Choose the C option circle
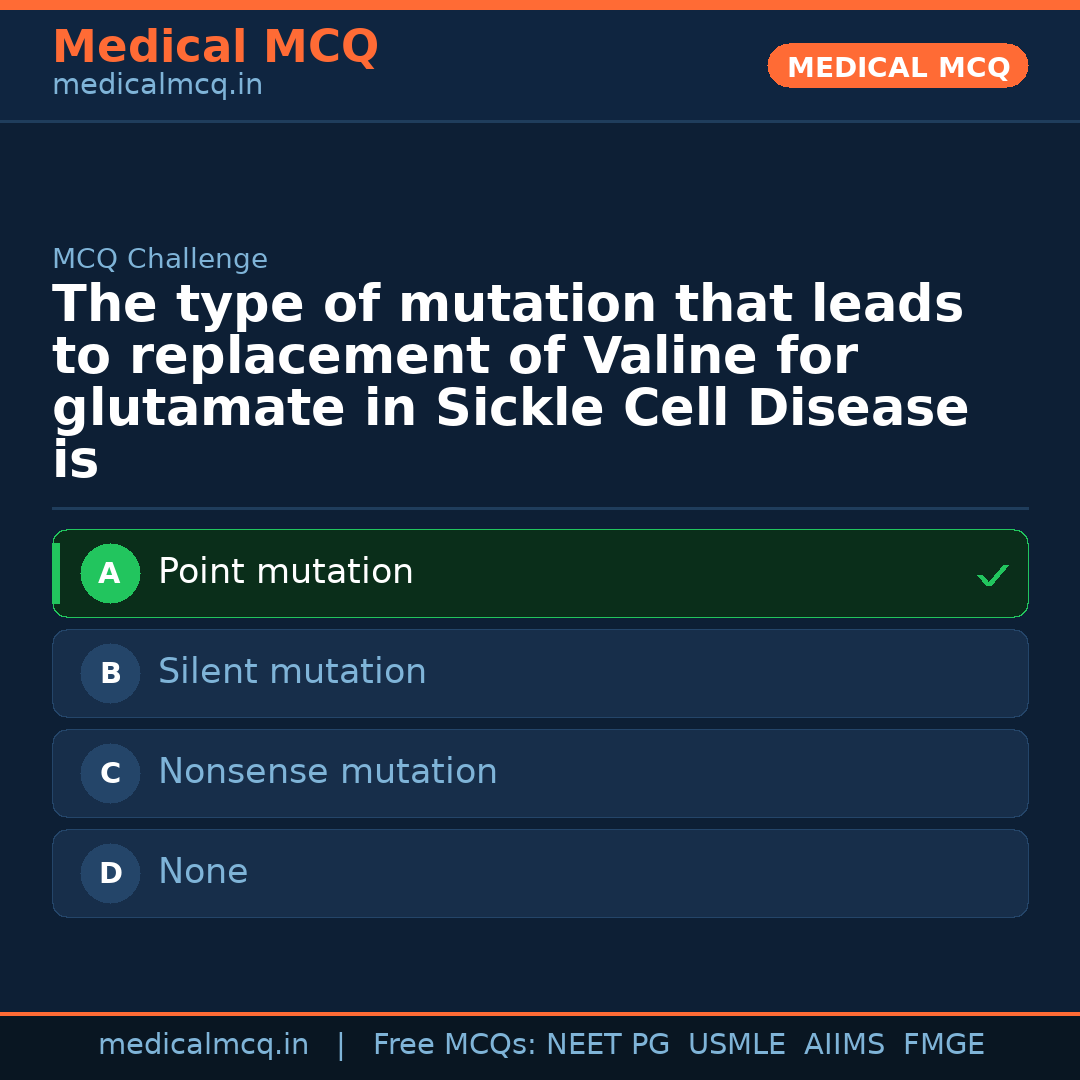The width and height of the screenshot is (1080, 1080). tap(110, 774)
